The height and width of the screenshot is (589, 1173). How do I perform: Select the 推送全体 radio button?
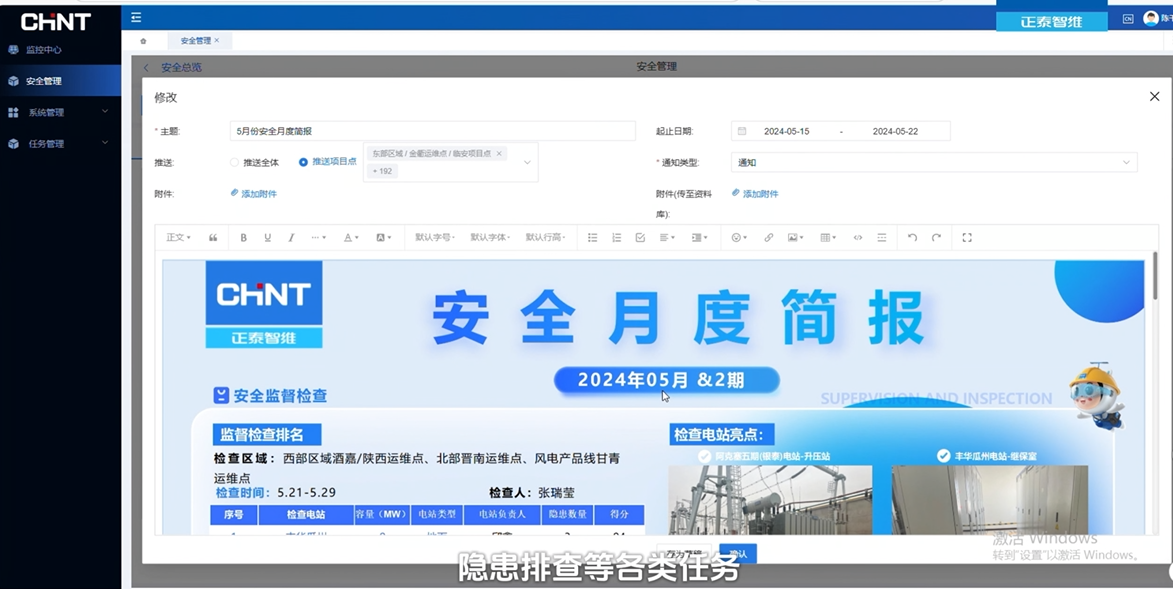click(x=234, y=162)
